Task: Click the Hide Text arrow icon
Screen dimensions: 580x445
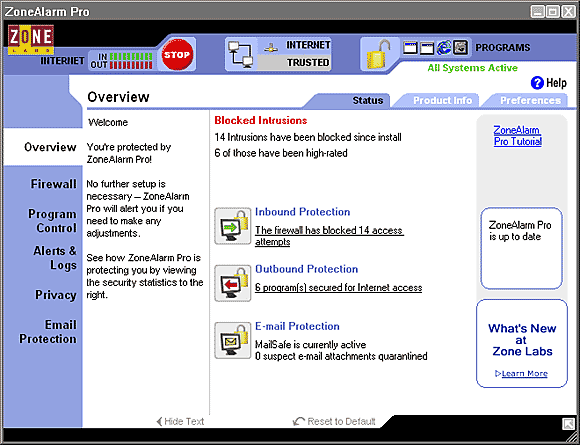Action: pyautogui.click(x=159, y=421)
